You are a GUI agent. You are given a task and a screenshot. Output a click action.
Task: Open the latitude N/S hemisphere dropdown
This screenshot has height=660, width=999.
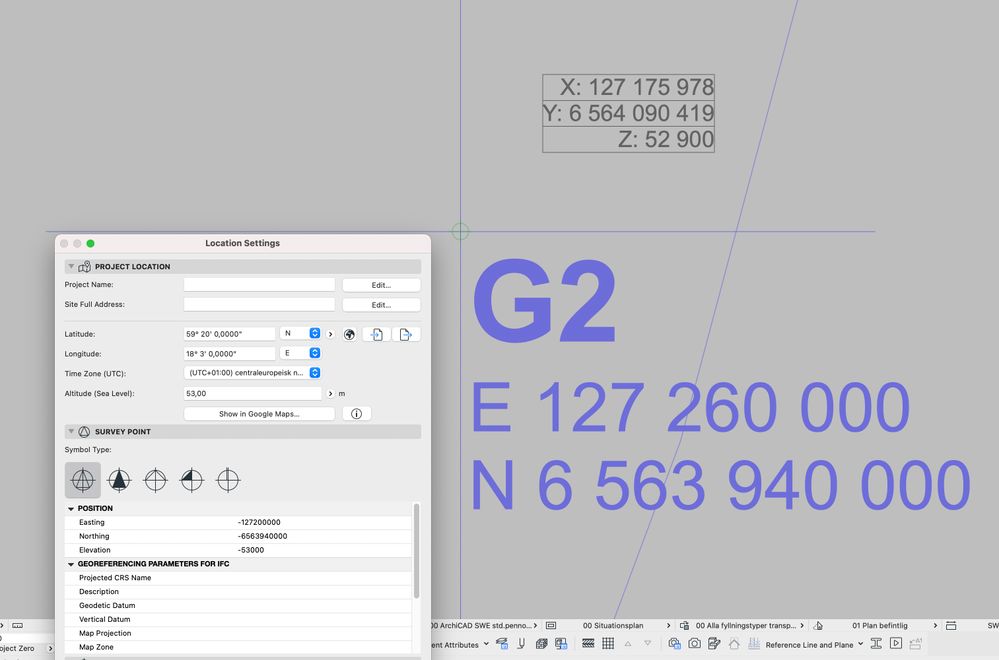pos(300,333)
